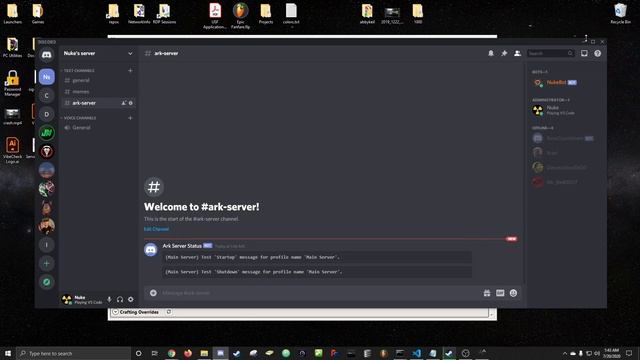
Task: Open edit channel gear on ark-server row
Action: pos(131,103)
